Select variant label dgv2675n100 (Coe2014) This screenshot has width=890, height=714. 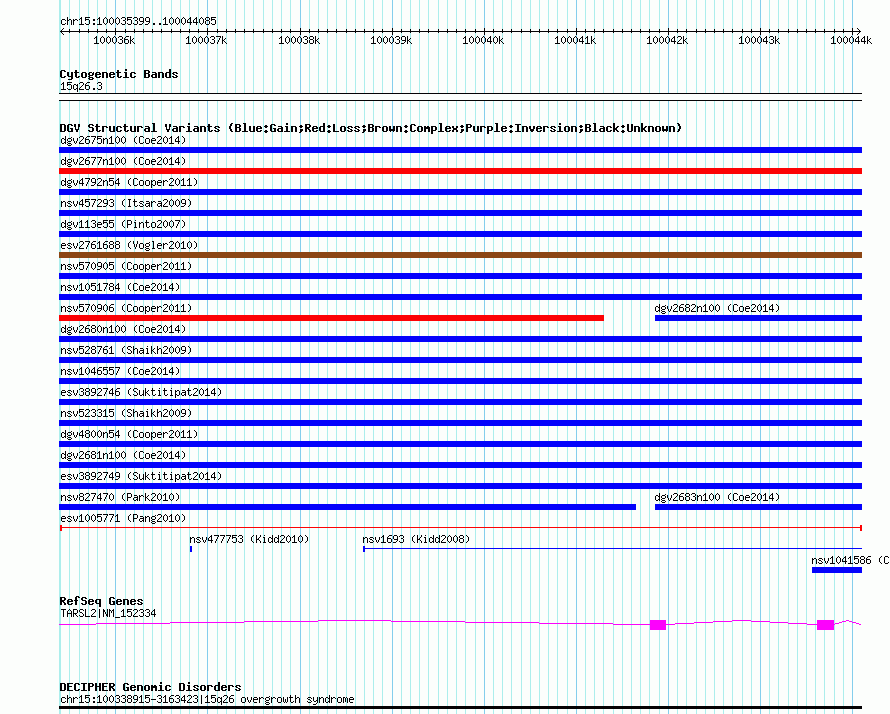click(123, 140)
